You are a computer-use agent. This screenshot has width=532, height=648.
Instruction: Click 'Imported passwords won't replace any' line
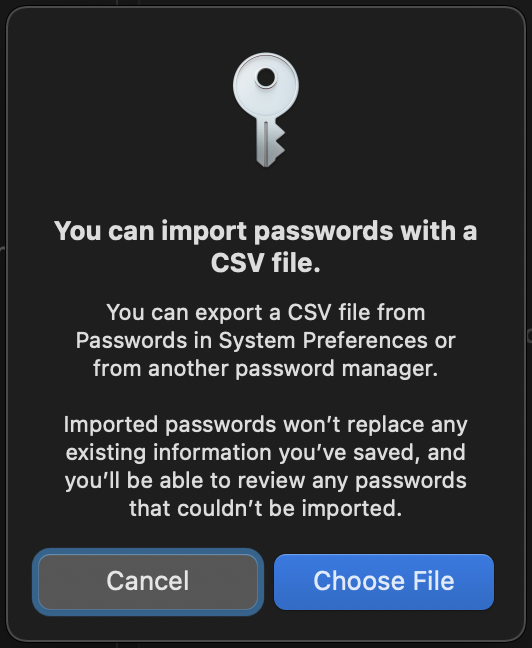click(x=266, y=424)
